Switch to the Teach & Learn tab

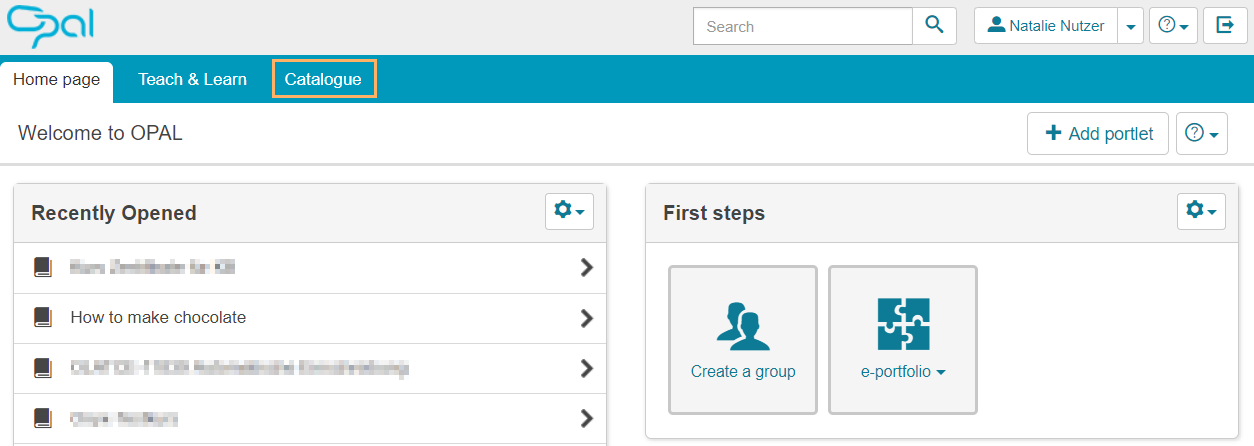(193, 80)
